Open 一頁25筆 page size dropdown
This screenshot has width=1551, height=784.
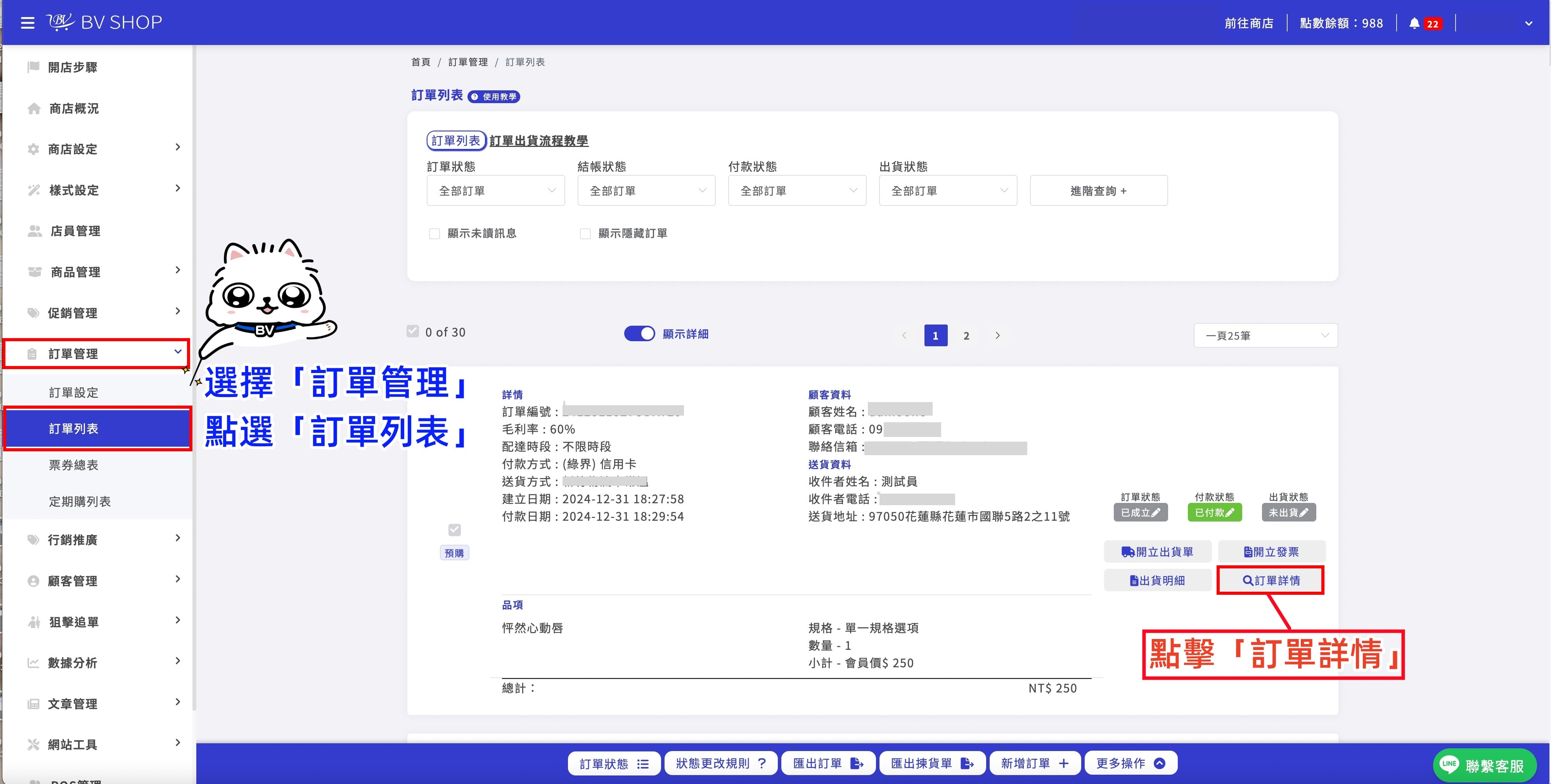tap(1265, 336)
